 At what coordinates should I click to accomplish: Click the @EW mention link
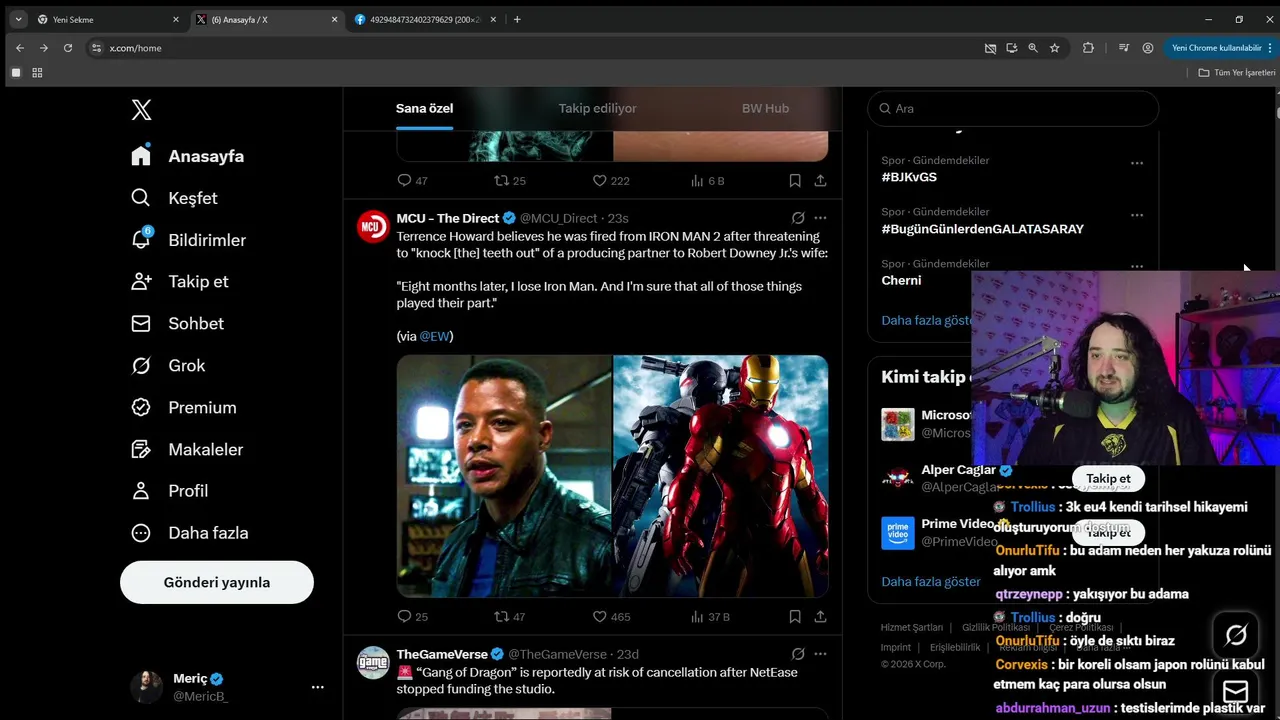434,336
